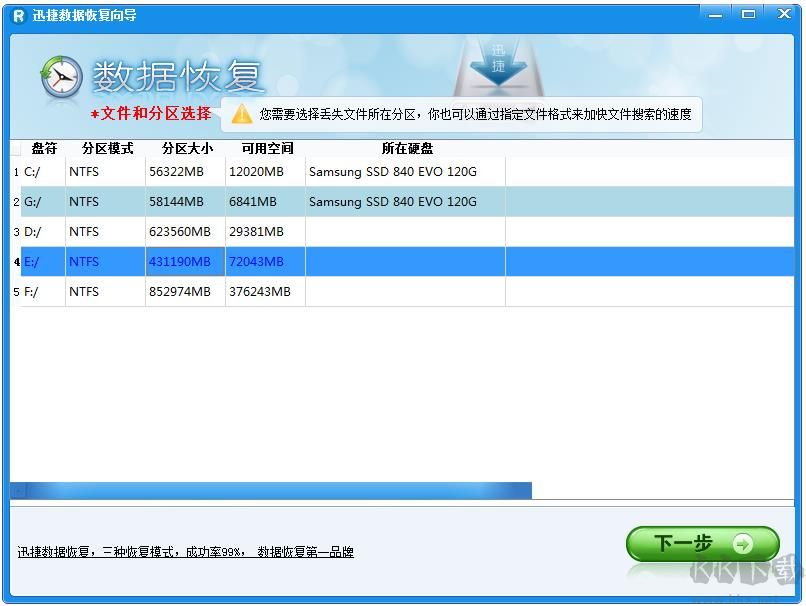Maximize the 迅捷数据恢复向导 window
806x606 pixels.
click(x=748, y=15)
